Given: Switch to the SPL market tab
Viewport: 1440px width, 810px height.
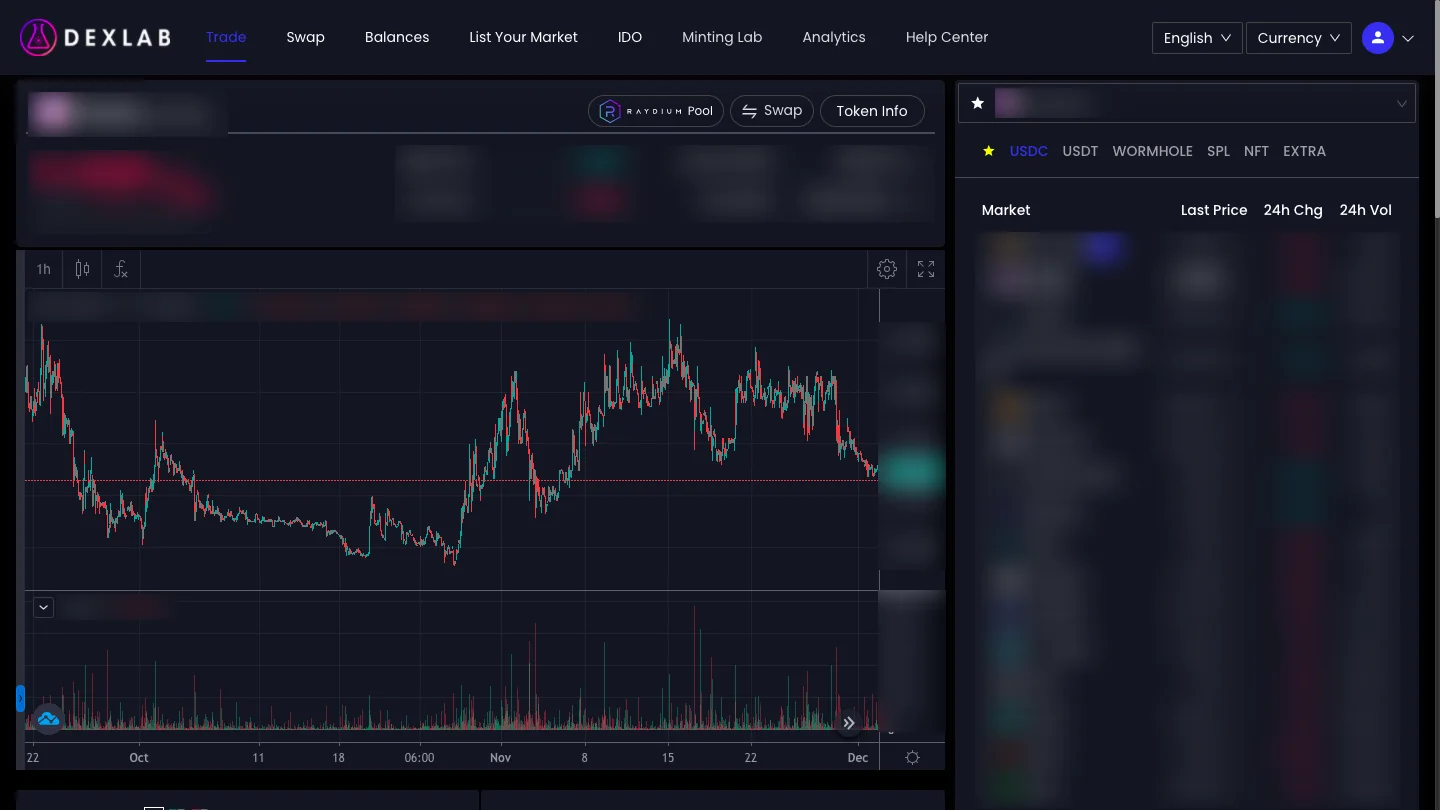Looking at the screenshot, I should (1218, 151).
